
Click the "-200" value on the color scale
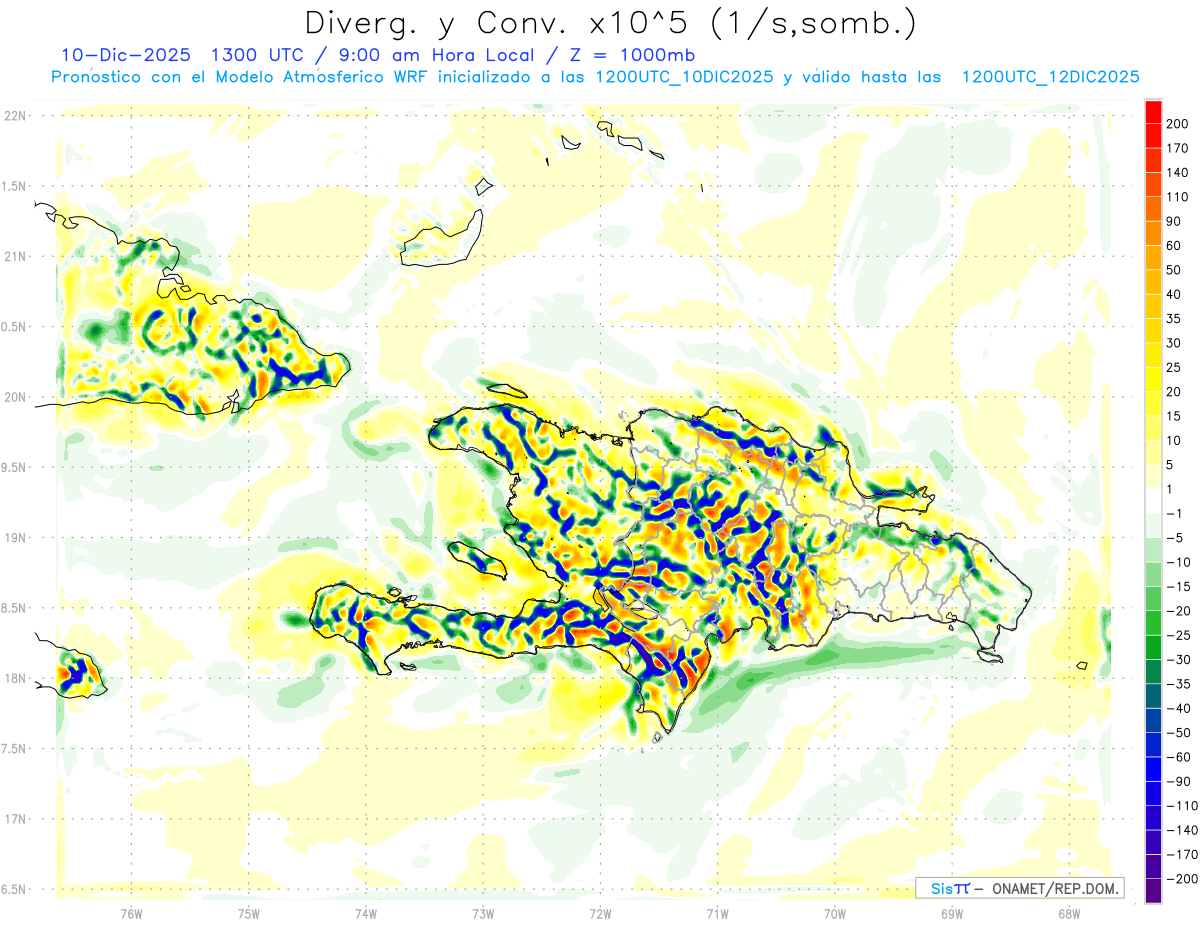coord(1181,879)
